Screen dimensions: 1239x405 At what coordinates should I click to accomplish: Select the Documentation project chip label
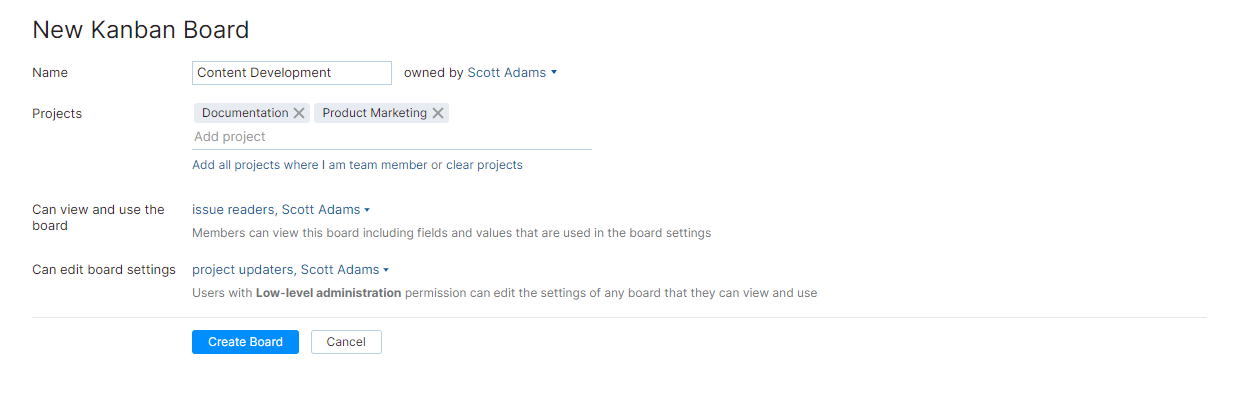pyautogui.click(x=244, y=113)
